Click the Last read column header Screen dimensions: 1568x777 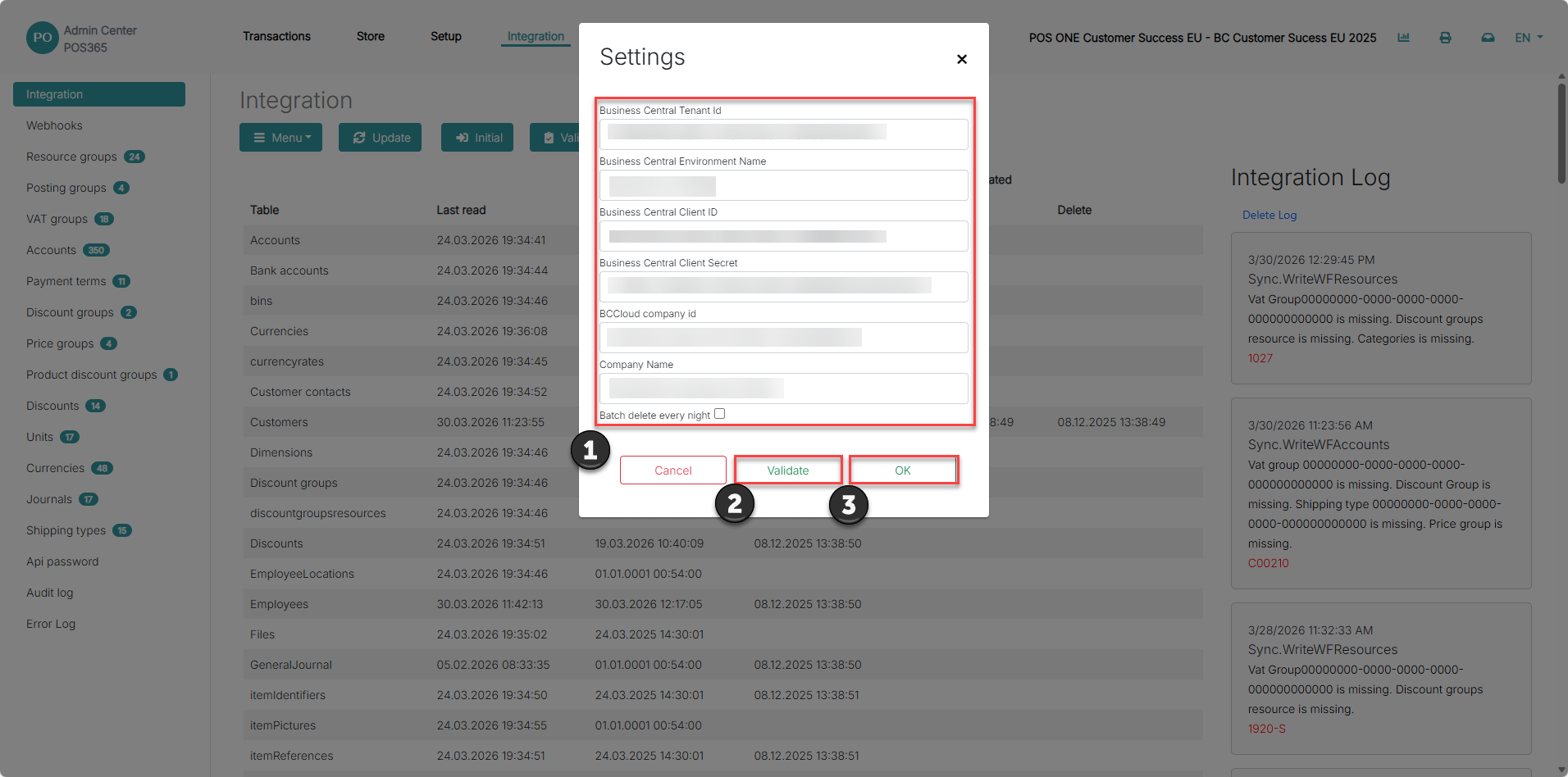461,210
